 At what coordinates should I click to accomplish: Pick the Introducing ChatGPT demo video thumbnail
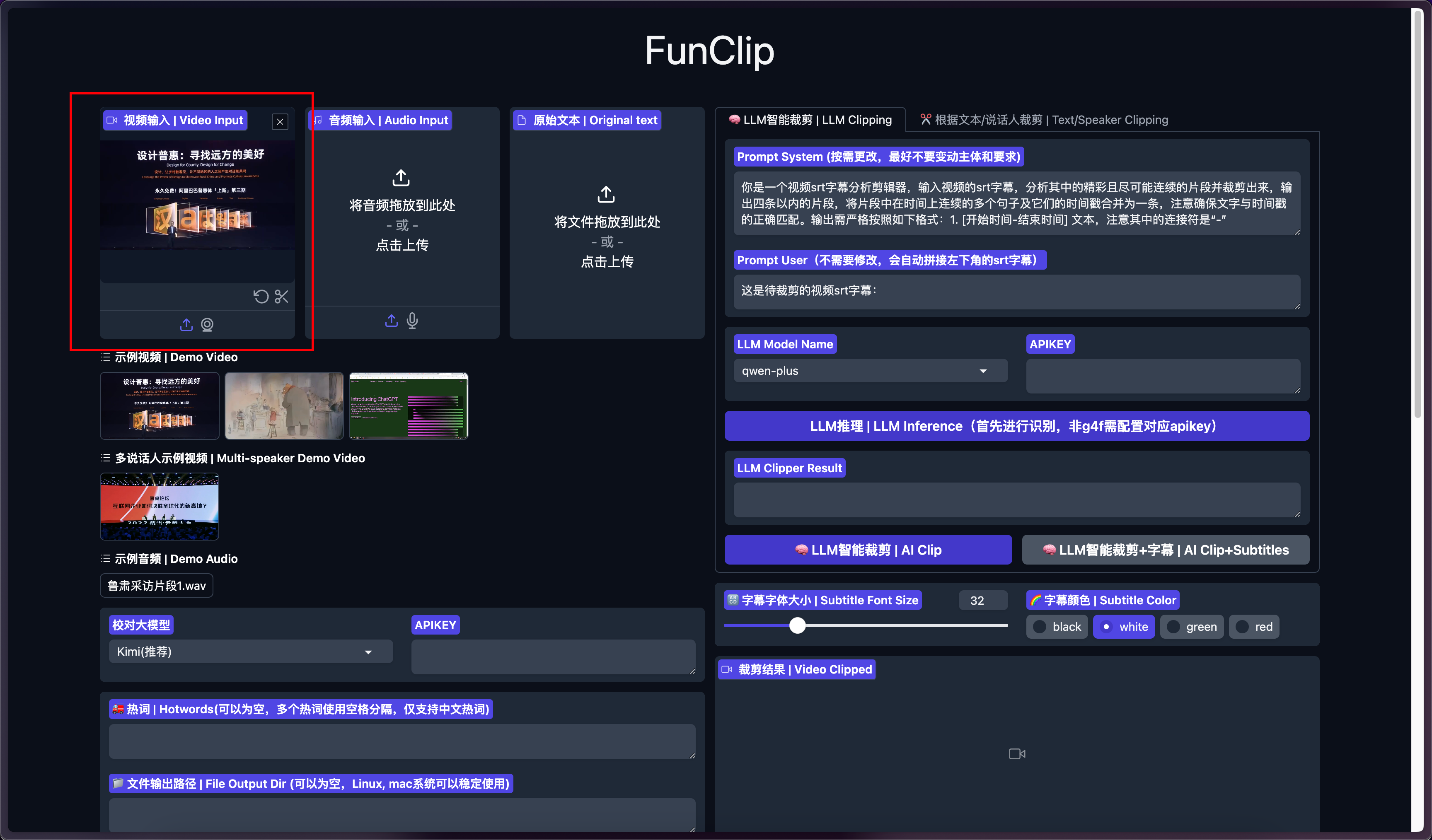[409, 406]
